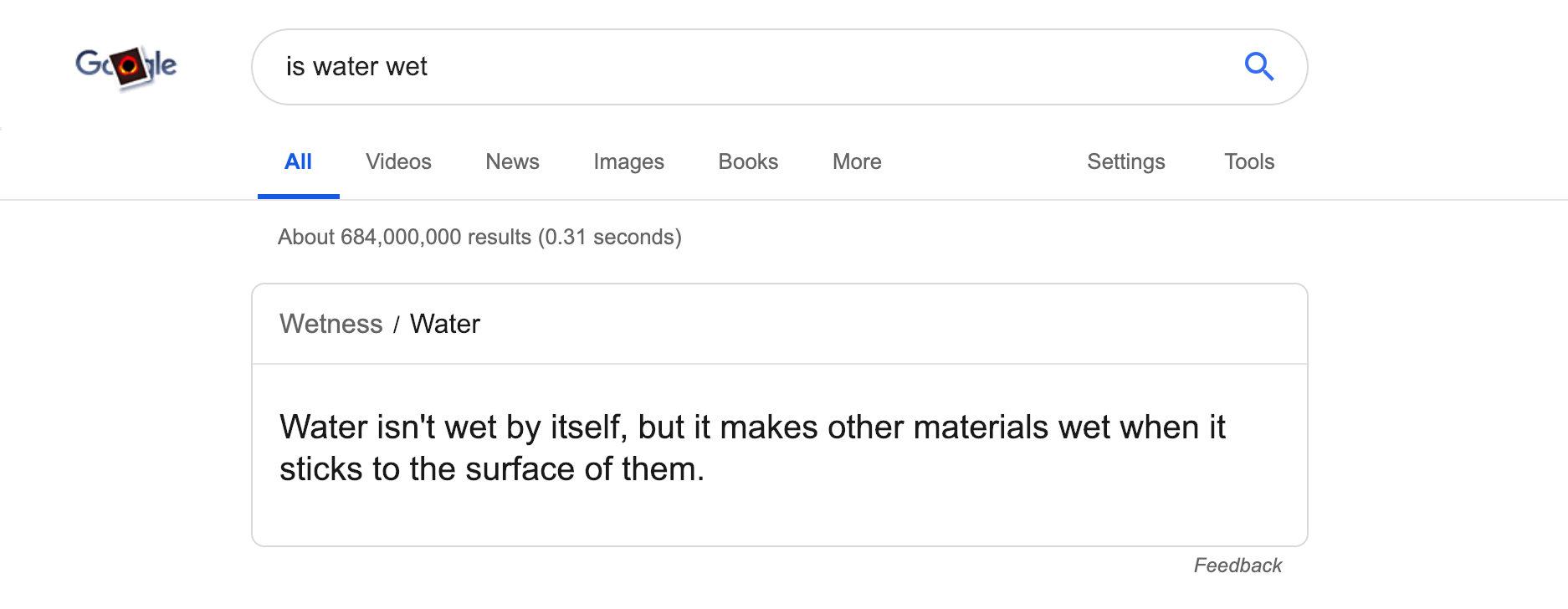Switch to the Videos tab
Image resolution: width=1568 pixels, height=609 pixels.
398,162
